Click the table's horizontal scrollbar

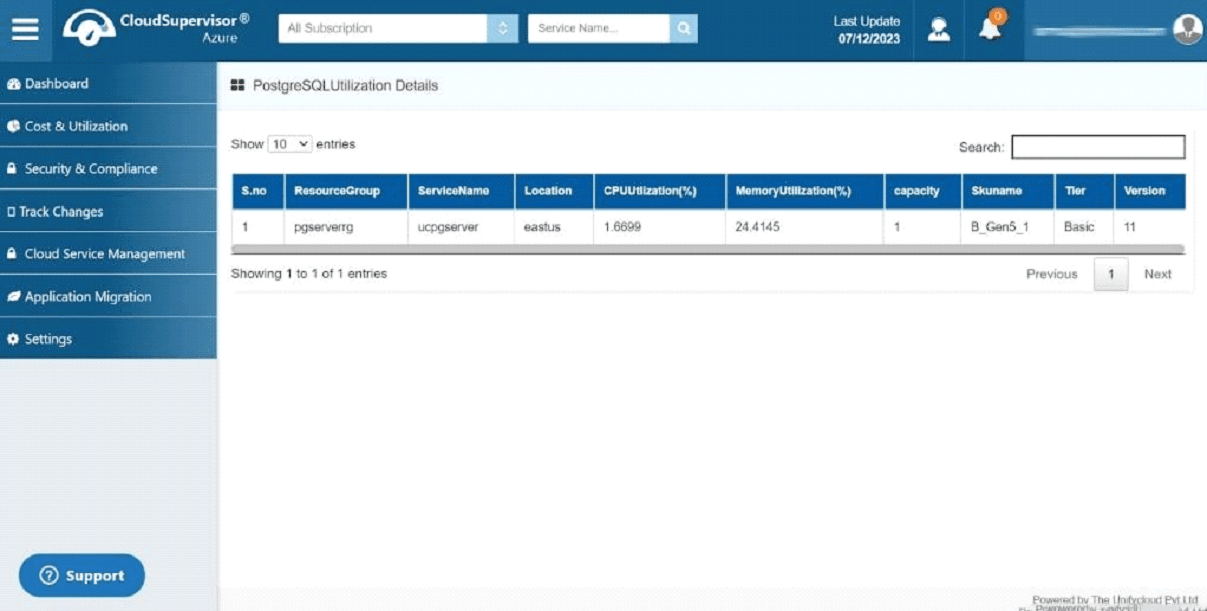click(708, 248)
